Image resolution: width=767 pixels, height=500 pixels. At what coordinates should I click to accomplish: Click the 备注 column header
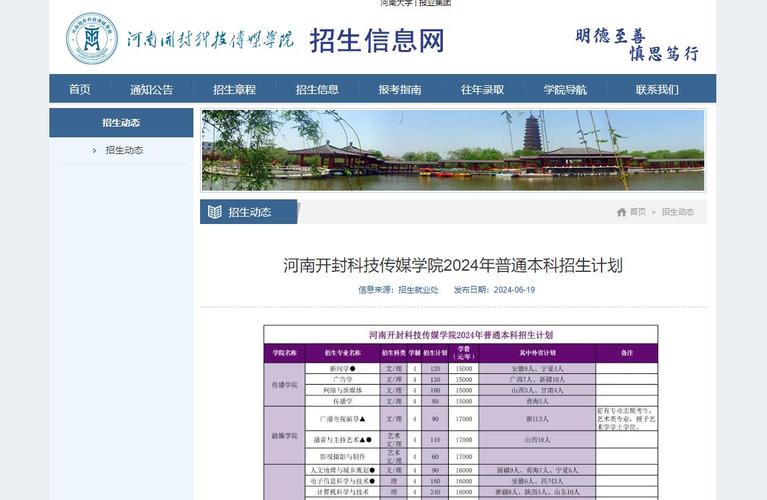point(627,353)
